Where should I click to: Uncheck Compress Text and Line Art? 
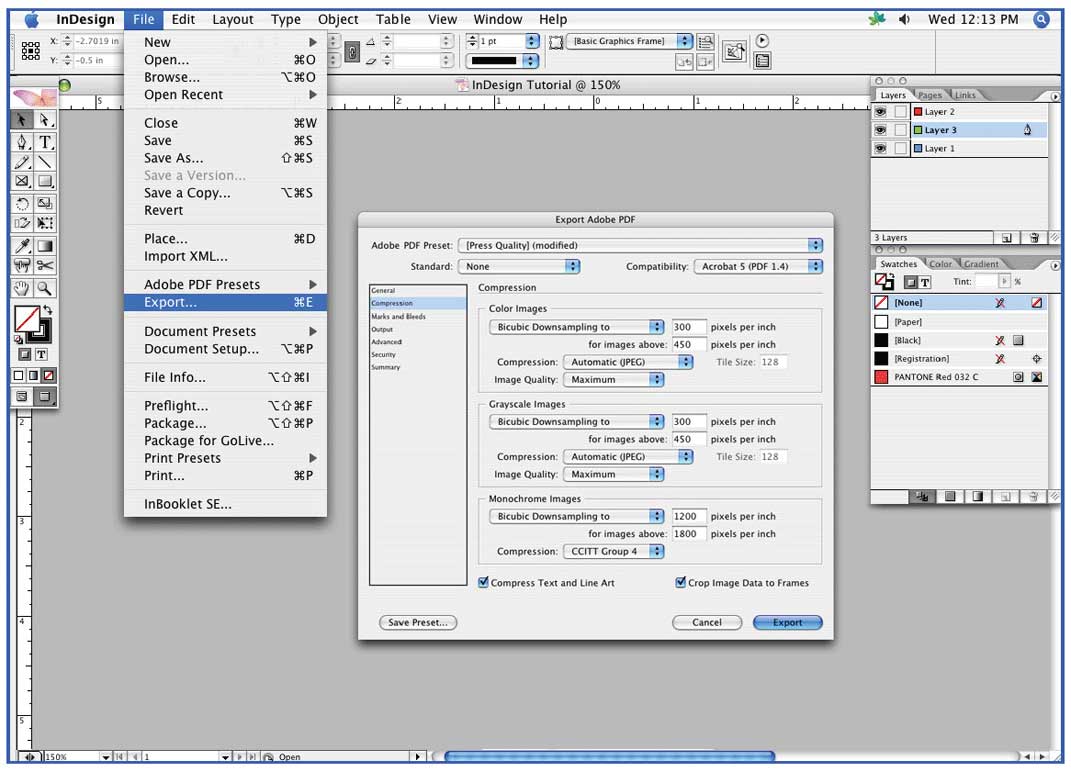484,582
